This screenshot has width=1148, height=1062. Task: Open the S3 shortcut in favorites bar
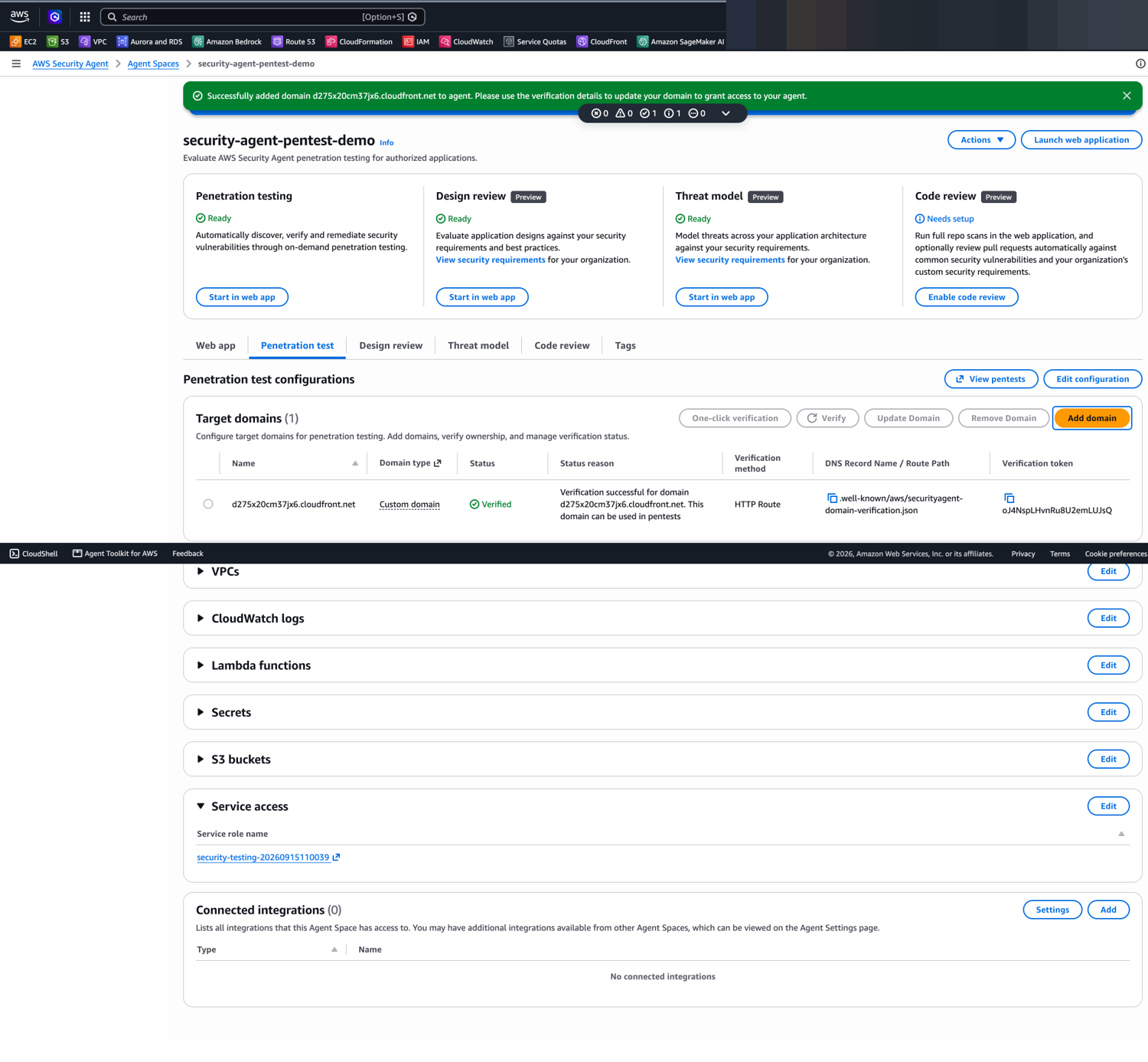(58, 41)
